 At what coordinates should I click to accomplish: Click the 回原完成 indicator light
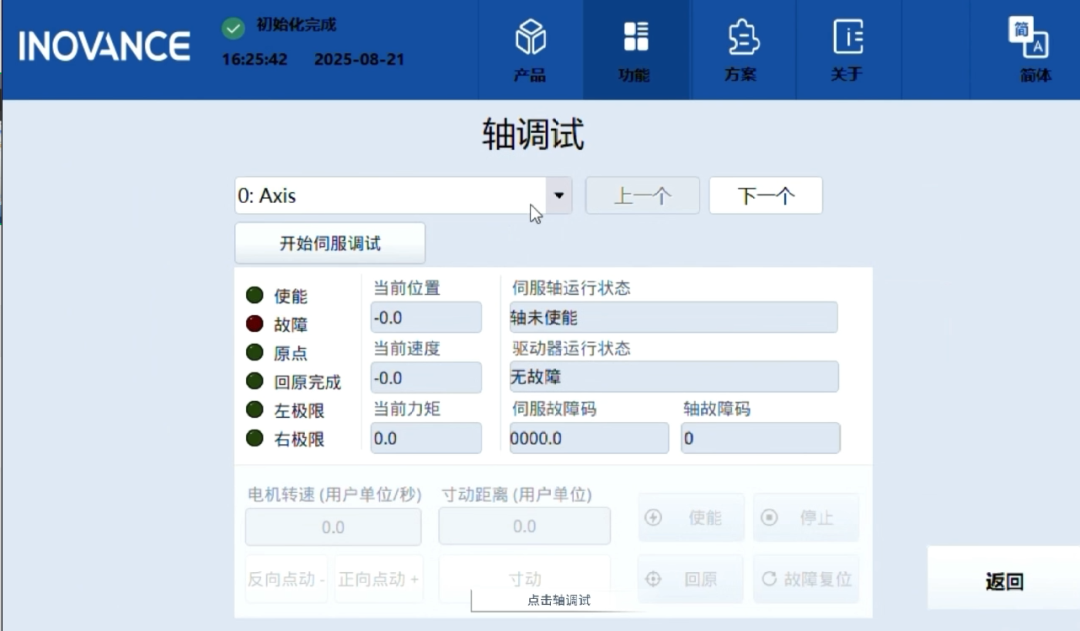pos(255,381)
